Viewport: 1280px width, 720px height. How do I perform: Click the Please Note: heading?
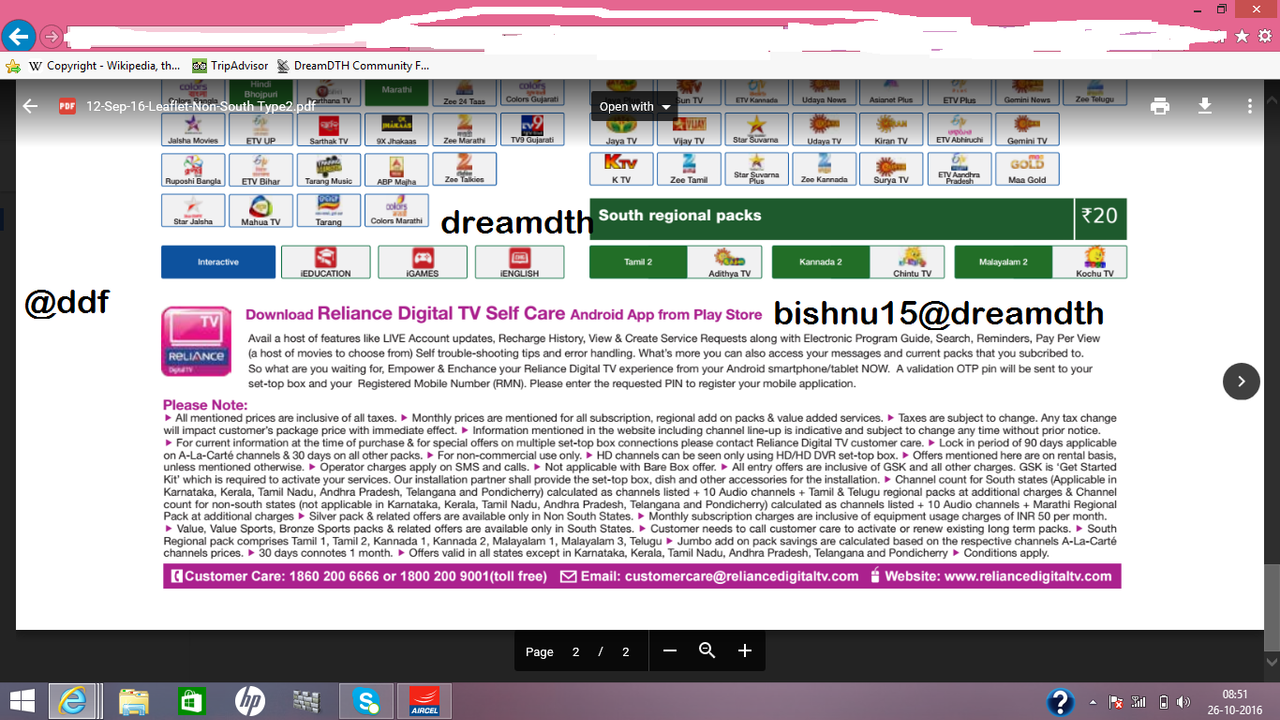[x=204, y=406]
